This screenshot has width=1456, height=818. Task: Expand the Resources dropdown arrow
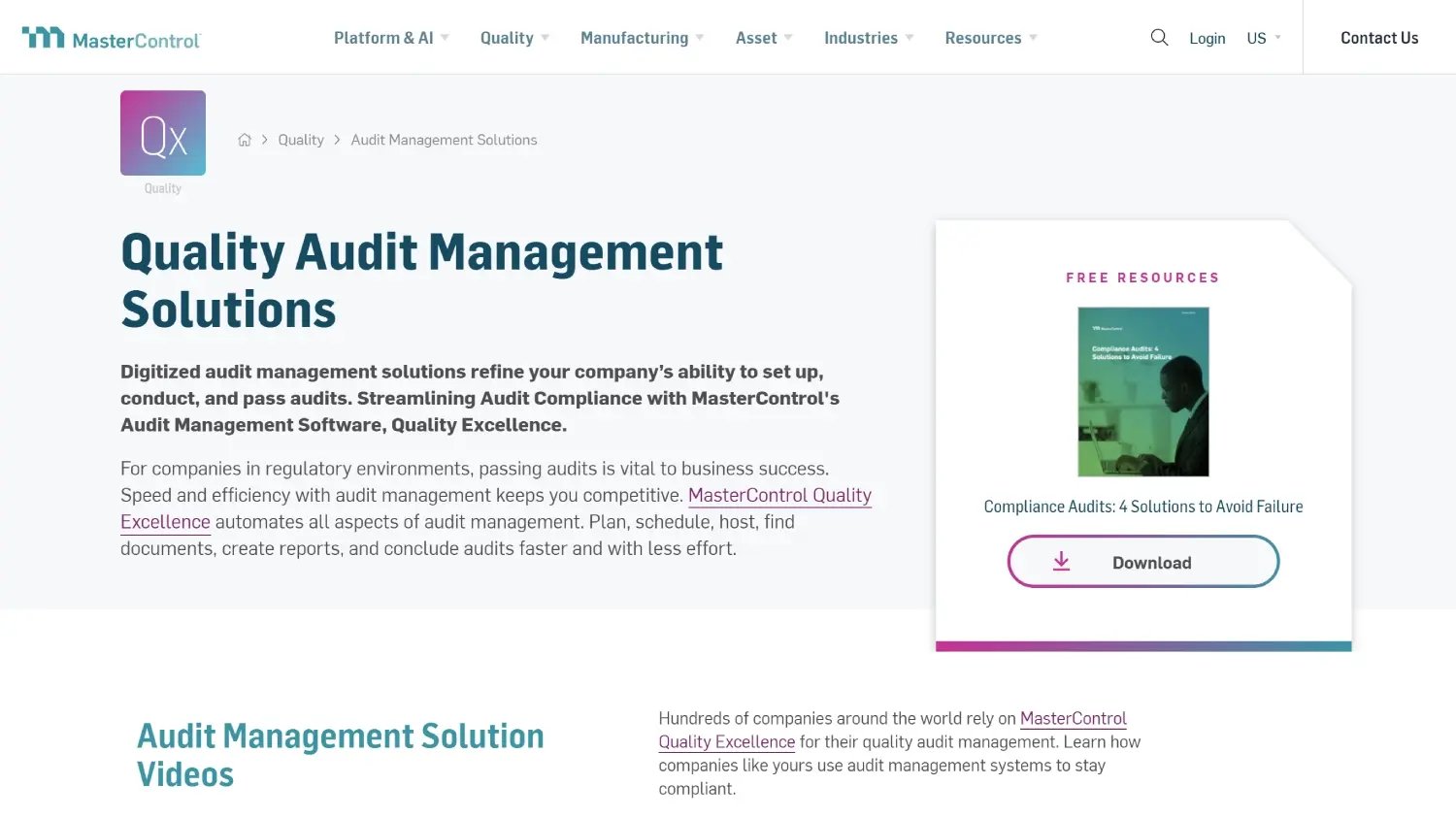[x=1034, y=38]
